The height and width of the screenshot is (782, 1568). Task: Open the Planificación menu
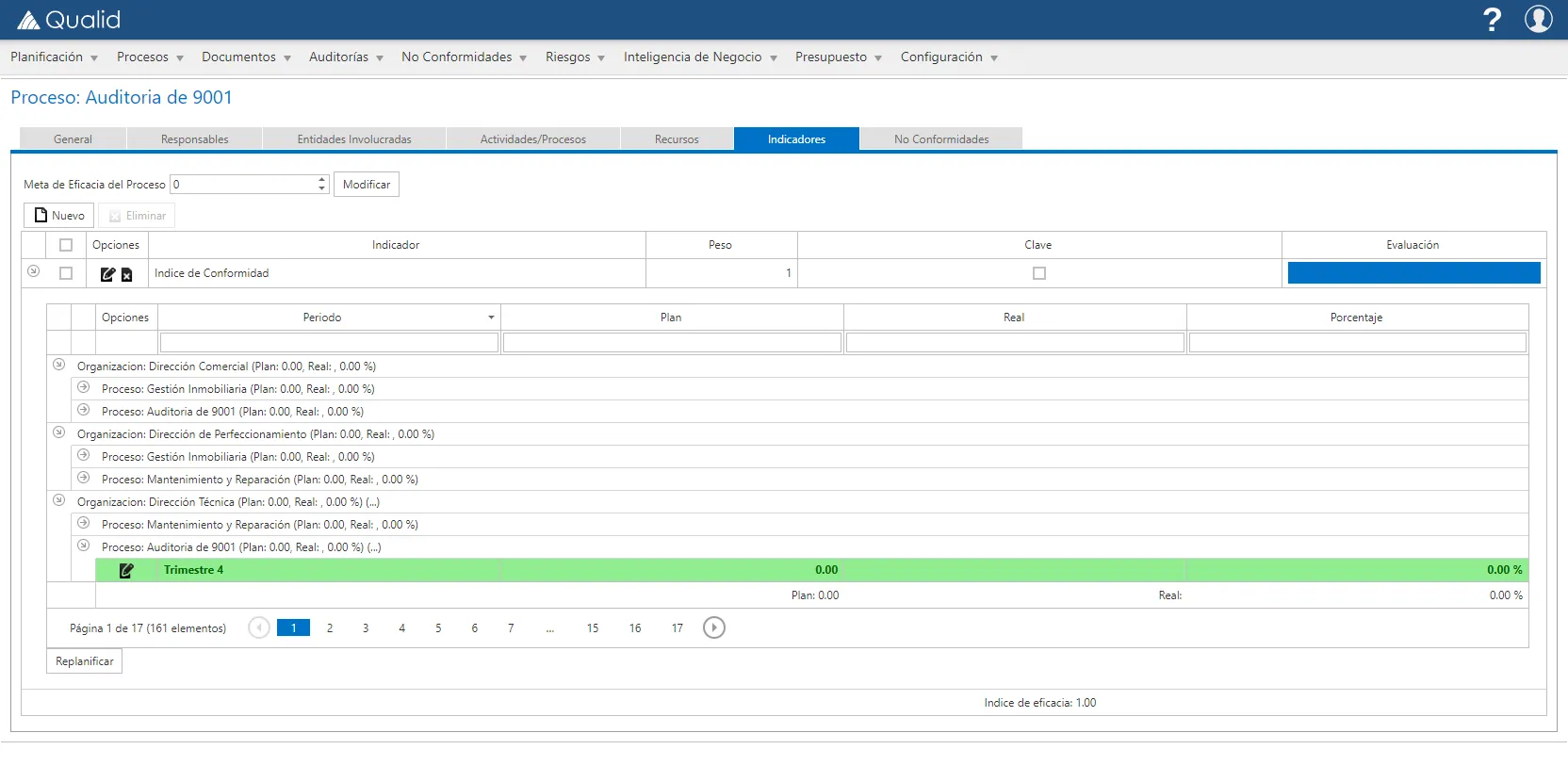coord(54,57)
